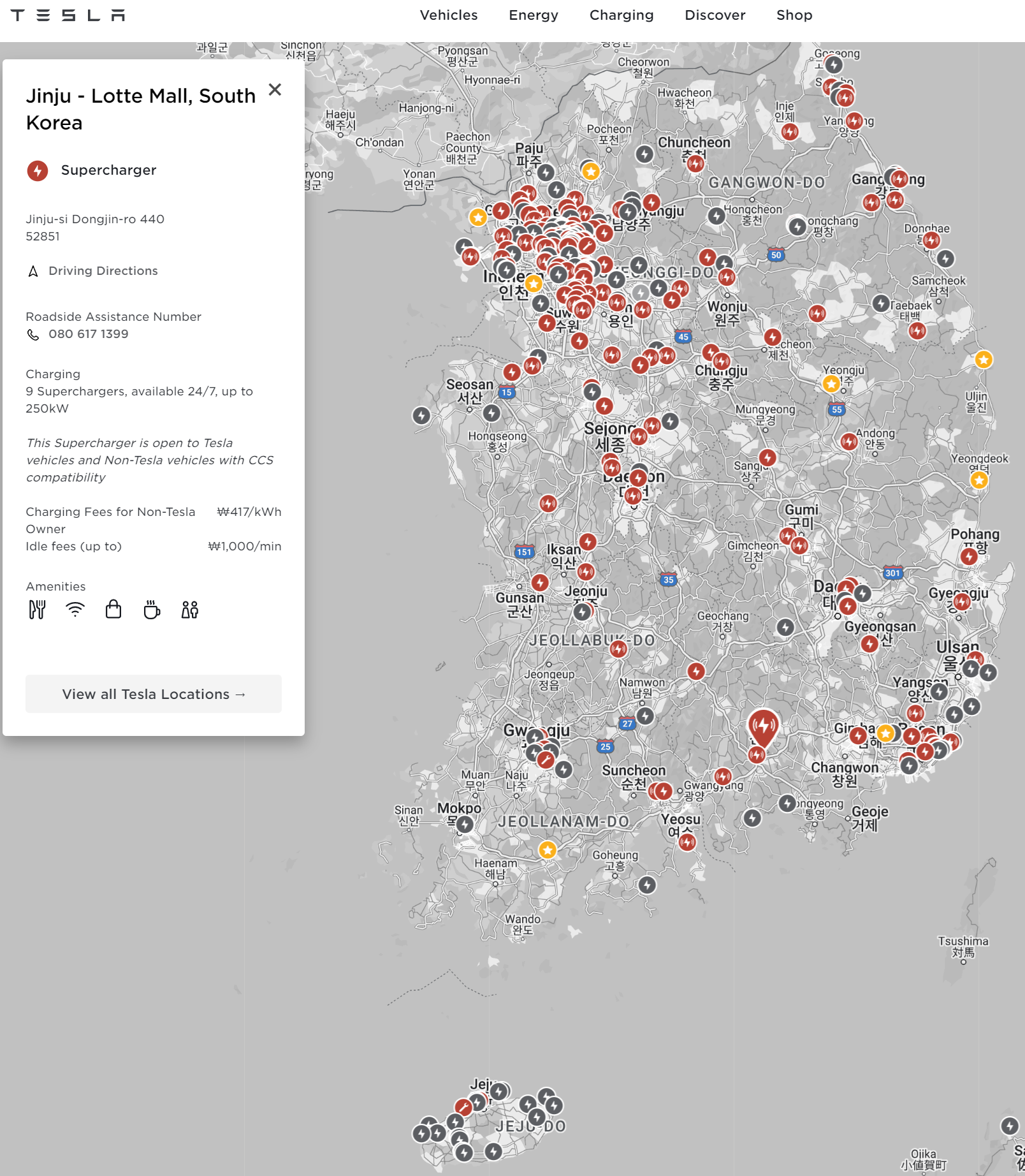Click the ₩1,000/min idle fee value
This screenshot has height=1176, width=1025.
[x=245, y=547]
